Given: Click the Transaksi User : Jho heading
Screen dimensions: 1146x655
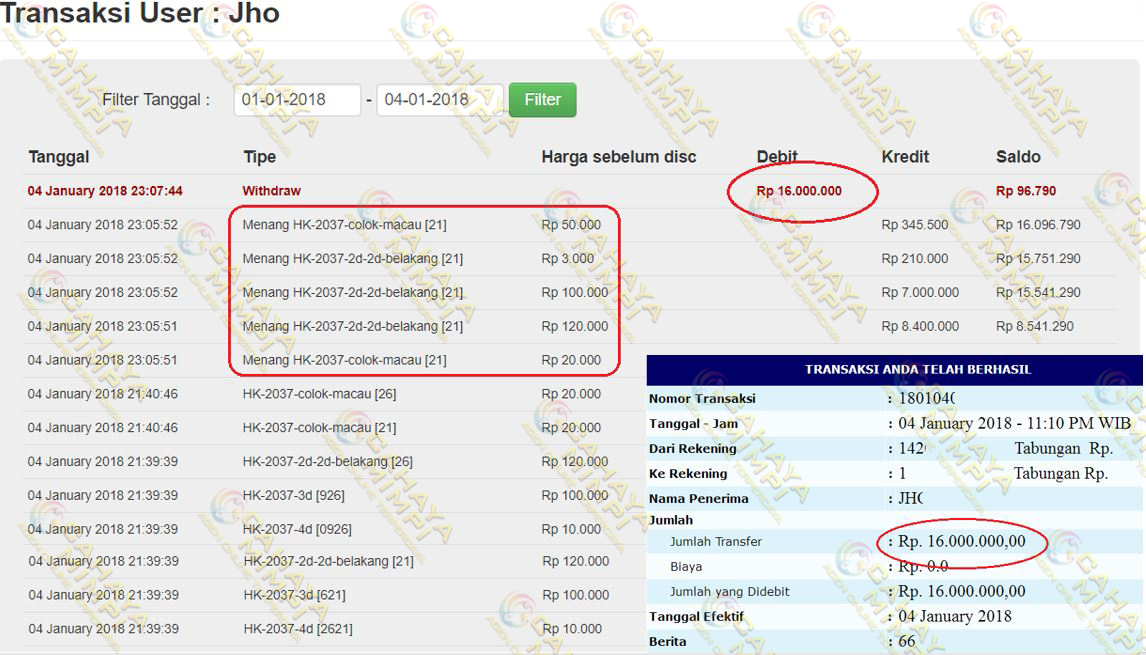Looking at the screenshot, I should 140,15.
